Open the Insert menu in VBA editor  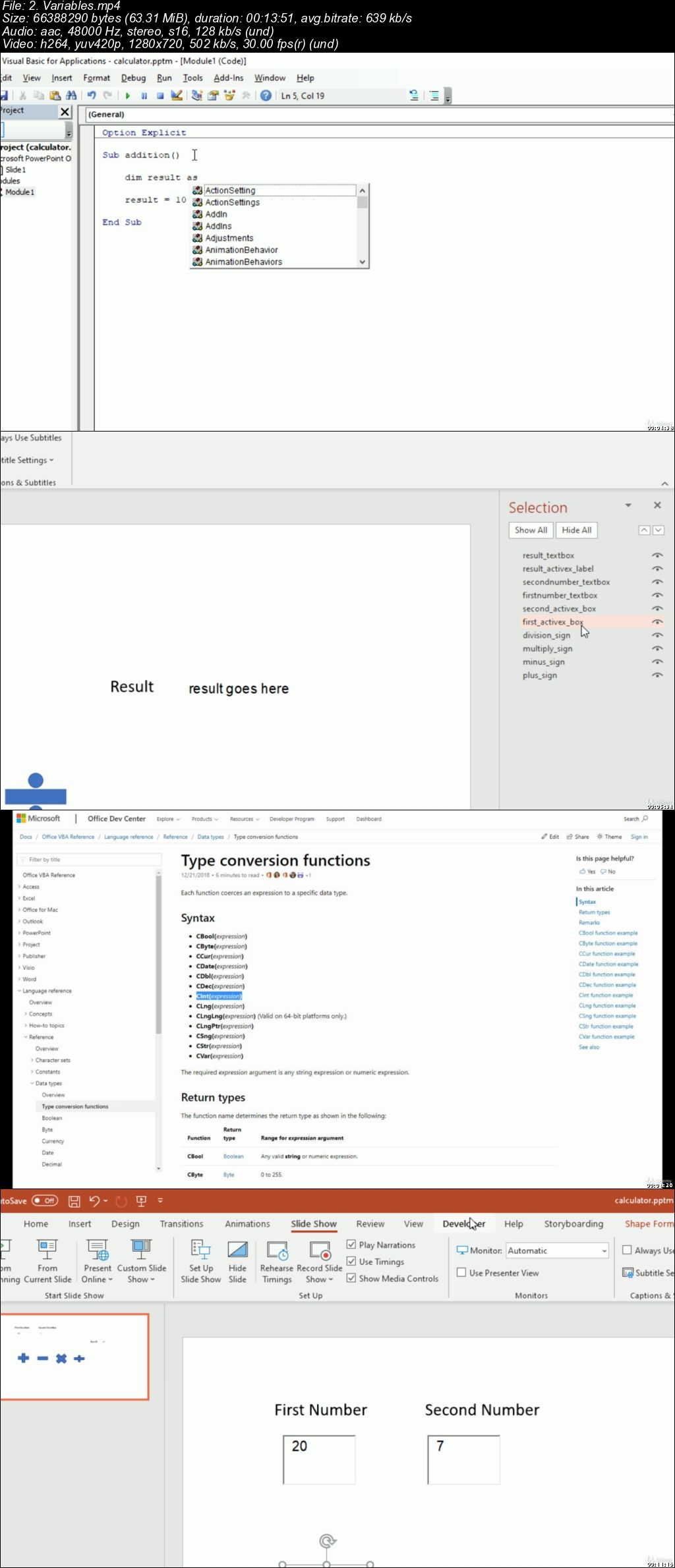[x=62, y=78]
